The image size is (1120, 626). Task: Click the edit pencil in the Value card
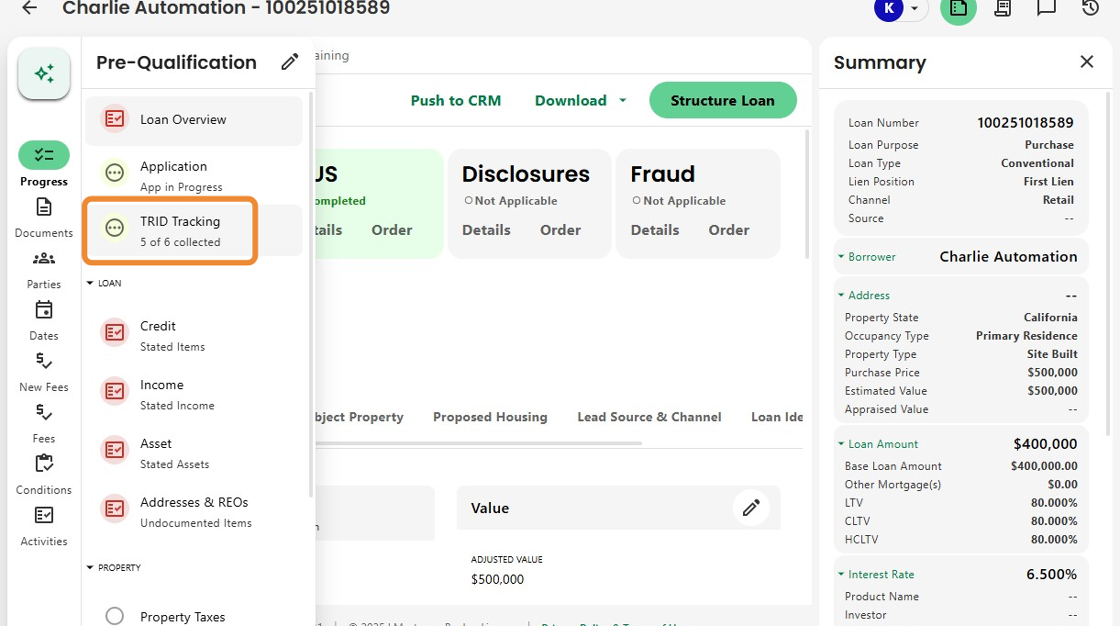(751, 508)
